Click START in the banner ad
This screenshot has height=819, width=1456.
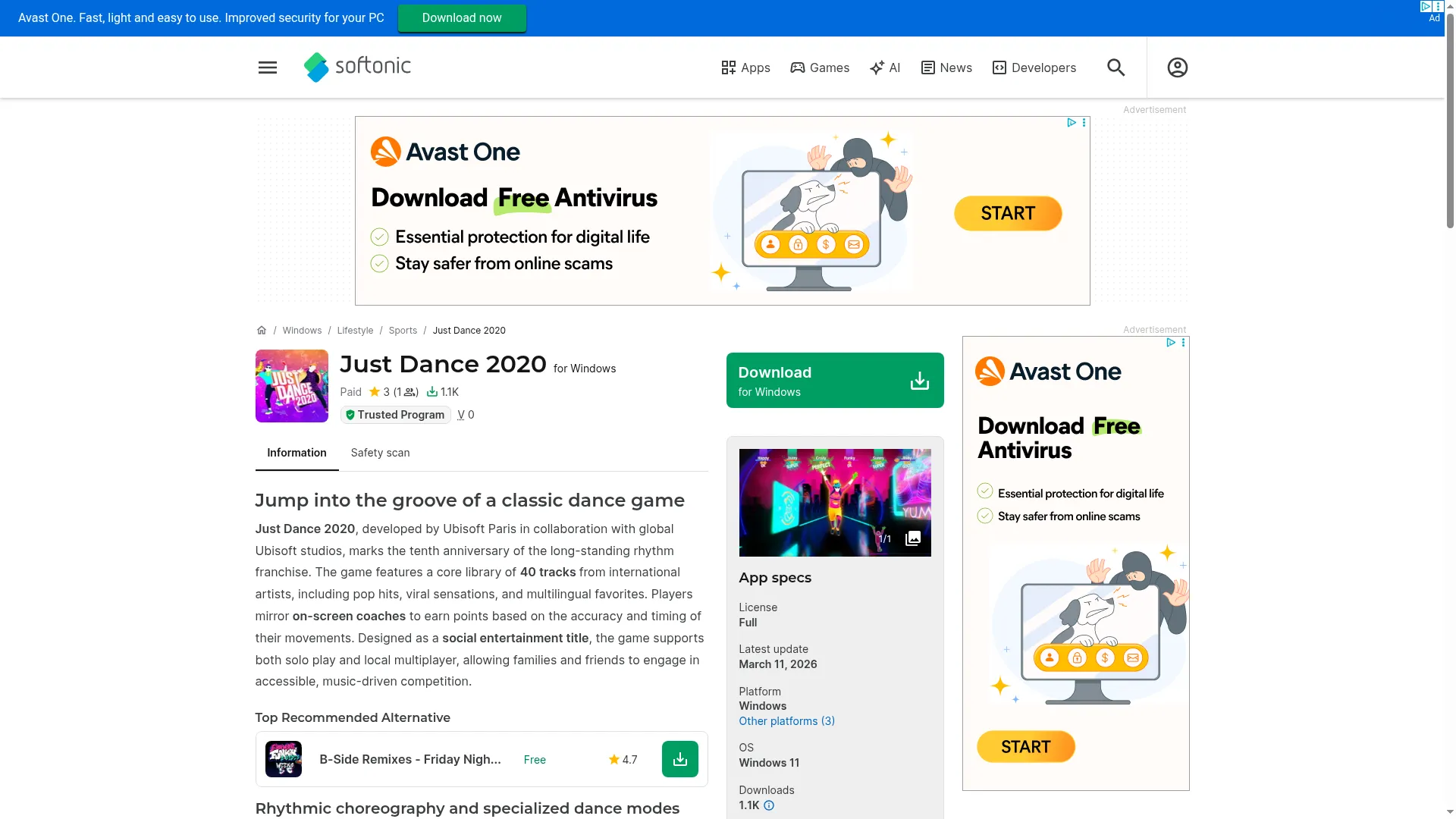coord(1008,213)
